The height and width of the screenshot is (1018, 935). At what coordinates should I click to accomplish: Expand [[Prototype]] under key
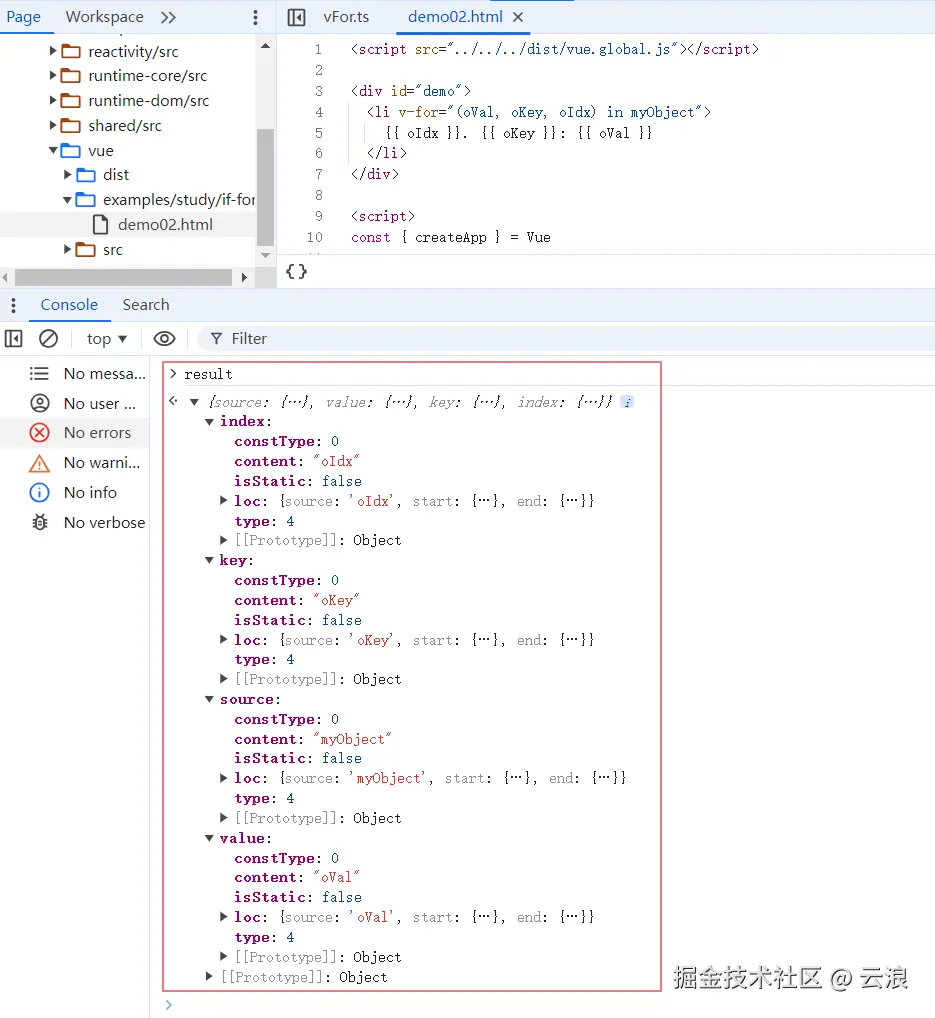223,679
